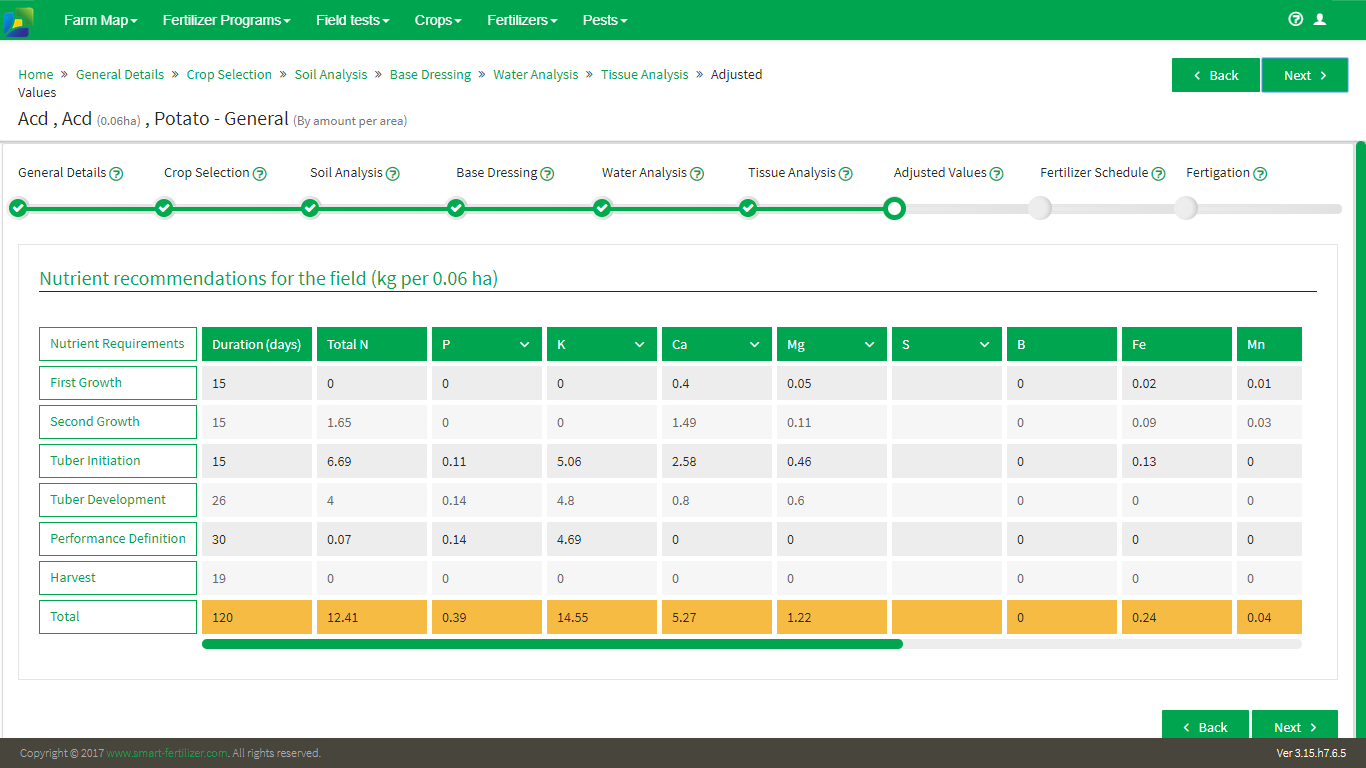Viewport: 1366px width, 768px height.
Task: Expand the S column dropdown
Action: [985, 345]
